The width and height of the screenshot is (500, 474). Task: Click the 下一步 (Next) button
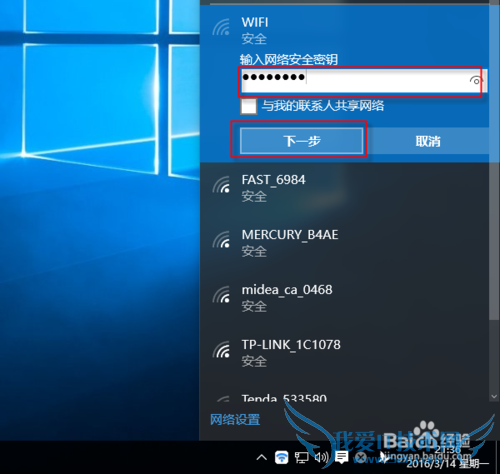pyautogui.click(x=301, y=141)
